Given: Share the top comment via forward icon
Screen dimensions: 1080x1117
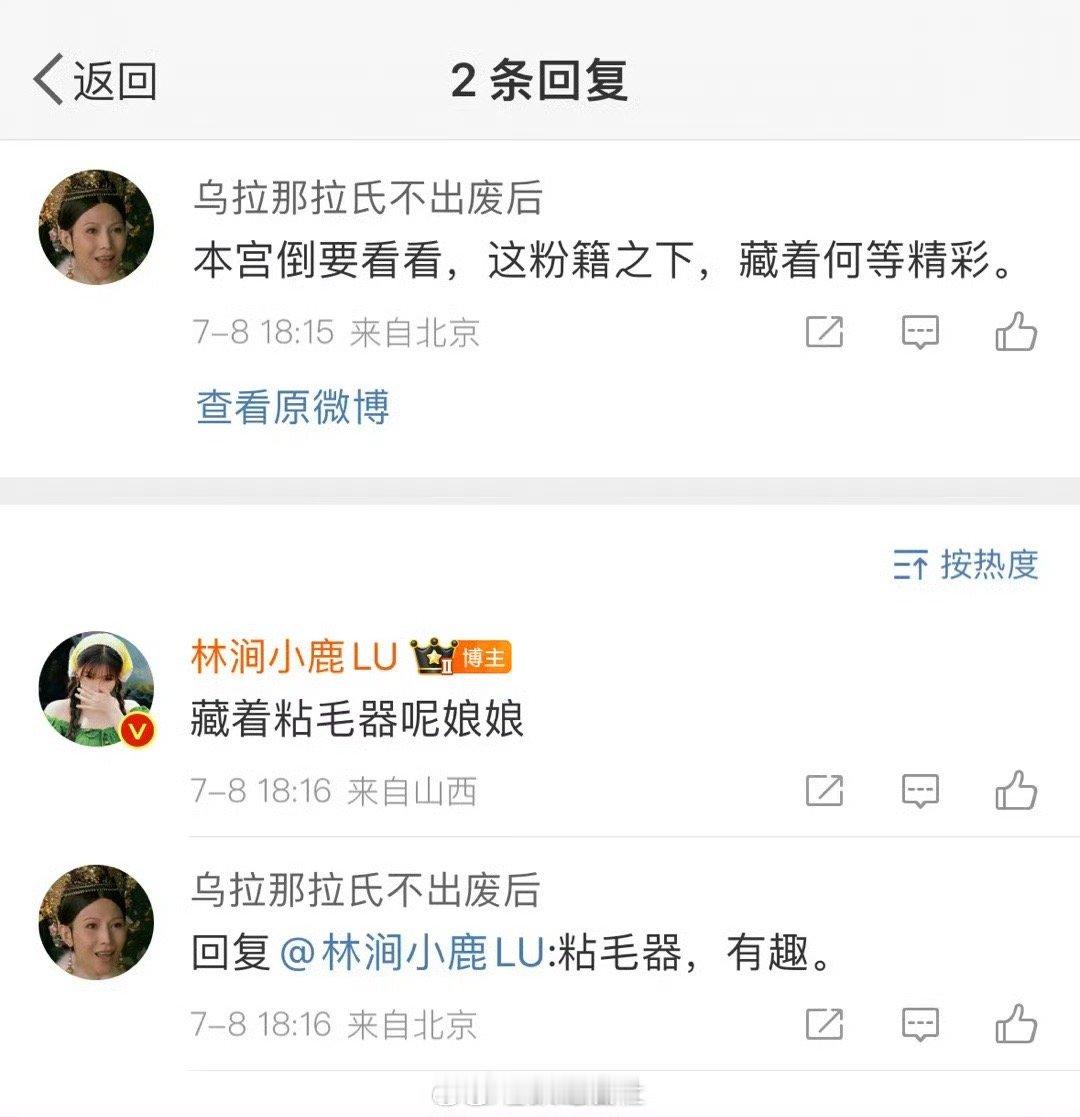Looking at the screenshot, I should (824, 332).
